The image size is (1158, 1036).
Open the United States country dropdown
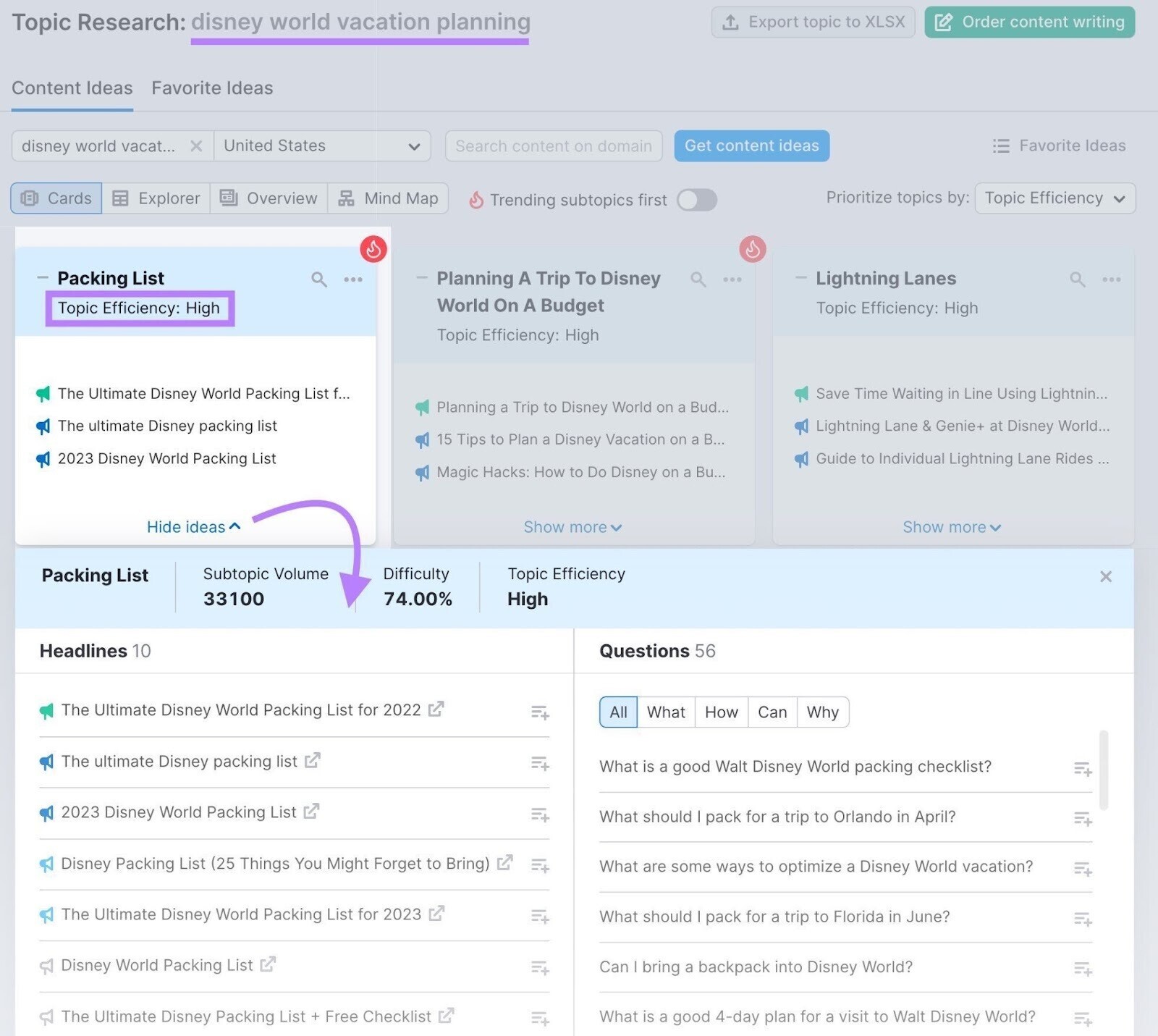click(322, 146)
